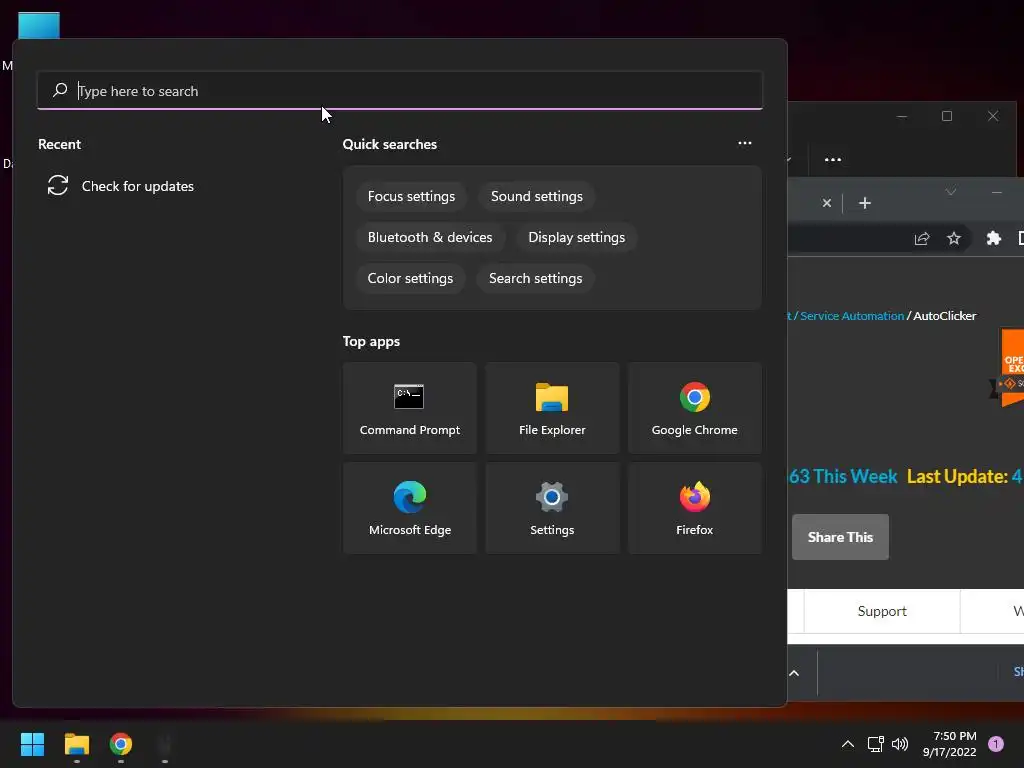The image size is (1024, 768).
Task: Open volume tray icon
Action: click(x=900, y=744)
